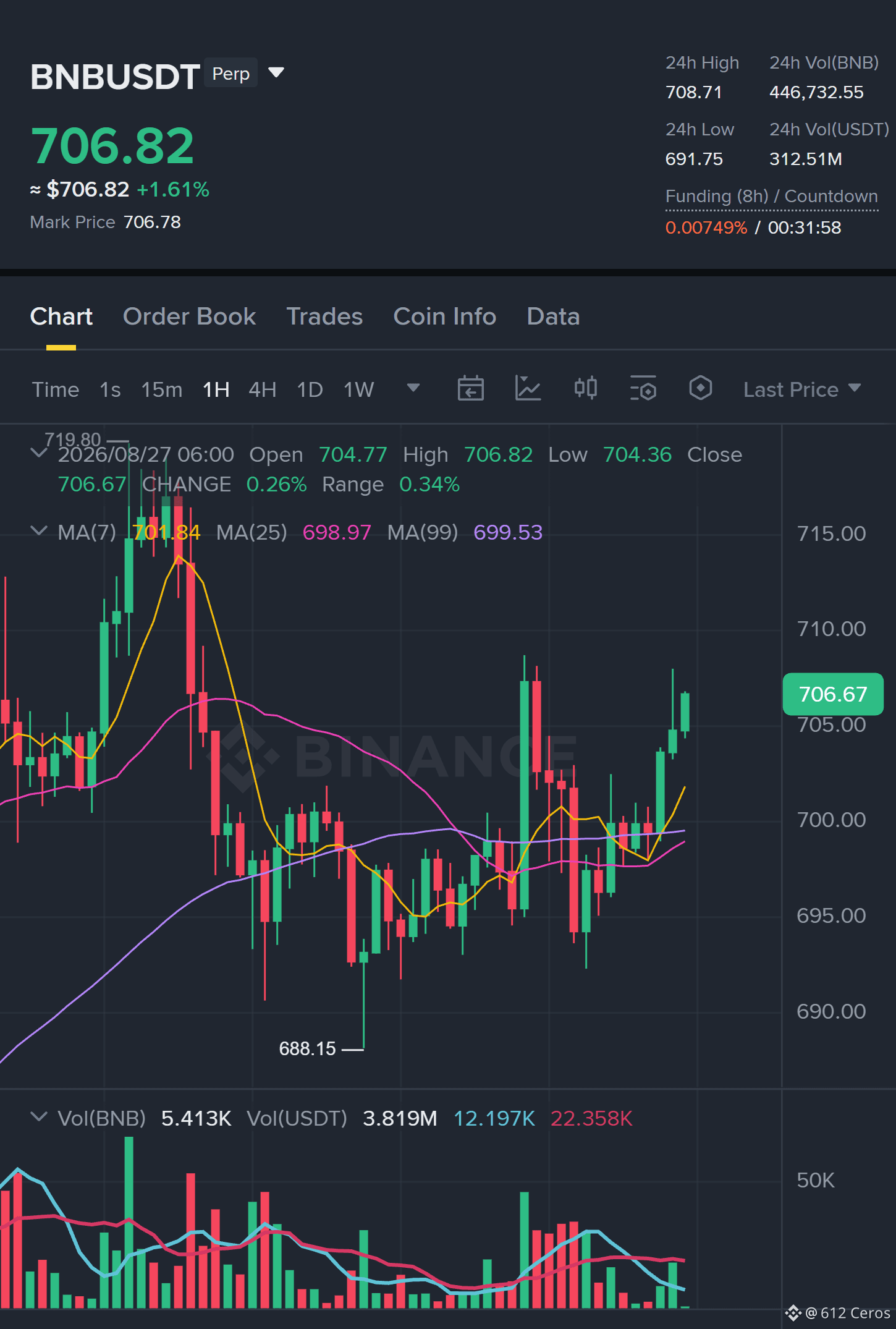
Task: Tap the Perp contract type badge
Action: point(231,73)
